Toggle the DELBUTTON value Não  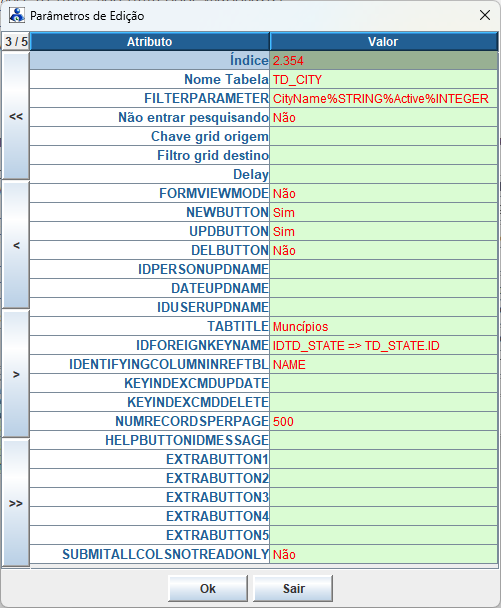click(384, 250)
